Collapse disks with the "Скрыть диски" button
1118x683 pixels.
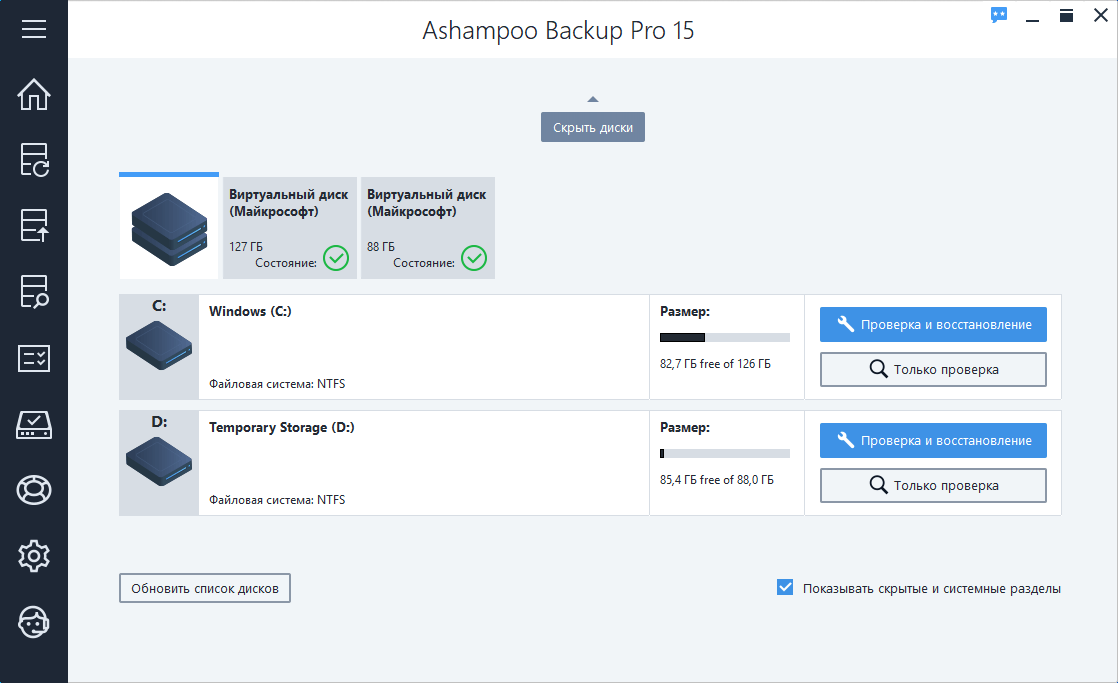[x=593, y=127]
